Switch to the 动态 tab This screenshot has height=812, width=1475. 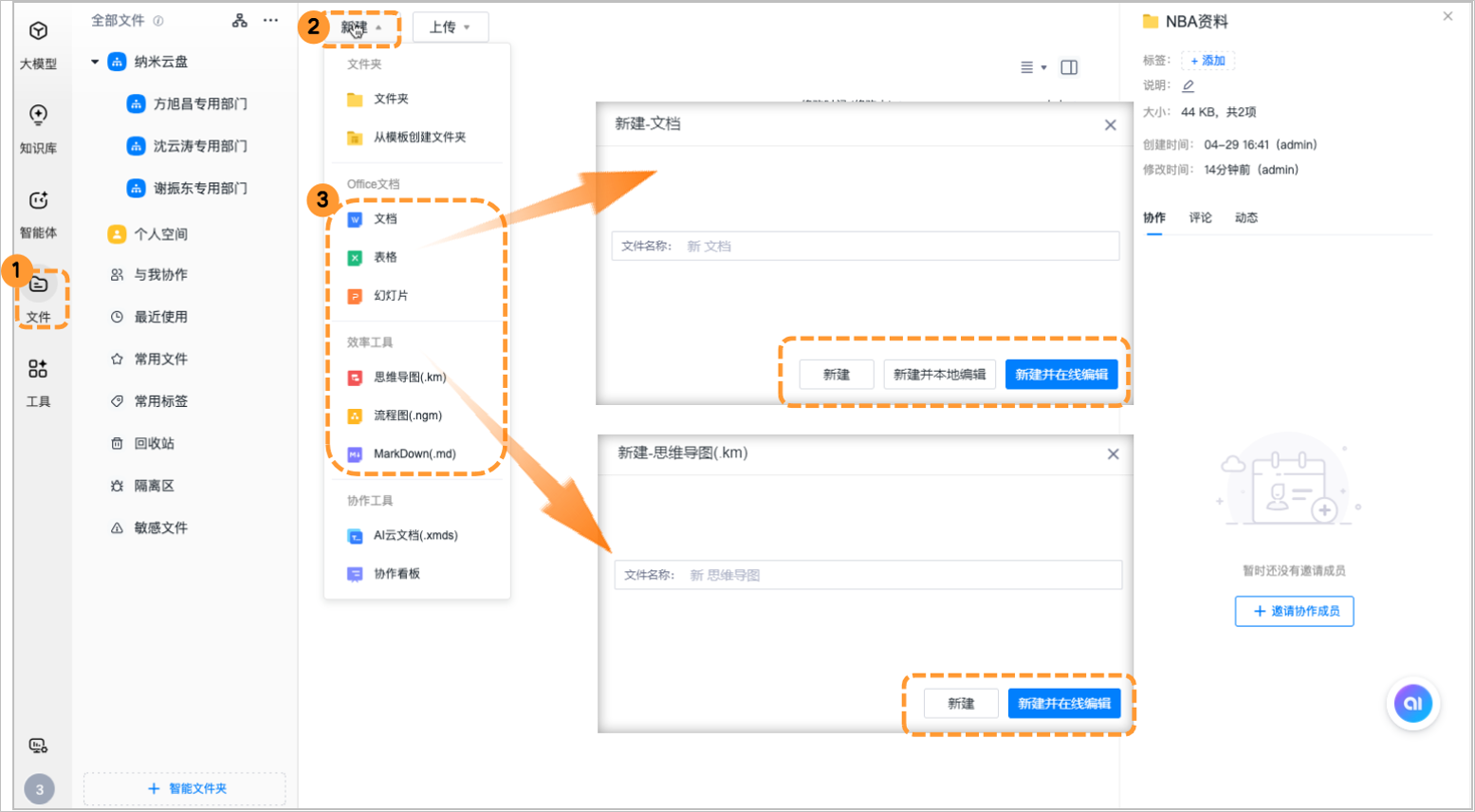click(x=1245, y=218)
